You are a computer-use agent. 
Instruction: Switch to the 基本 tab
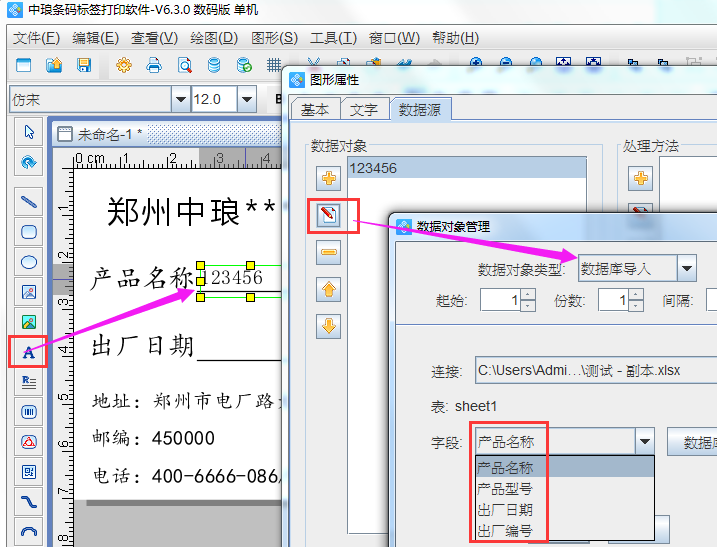[x=315, y=110]
